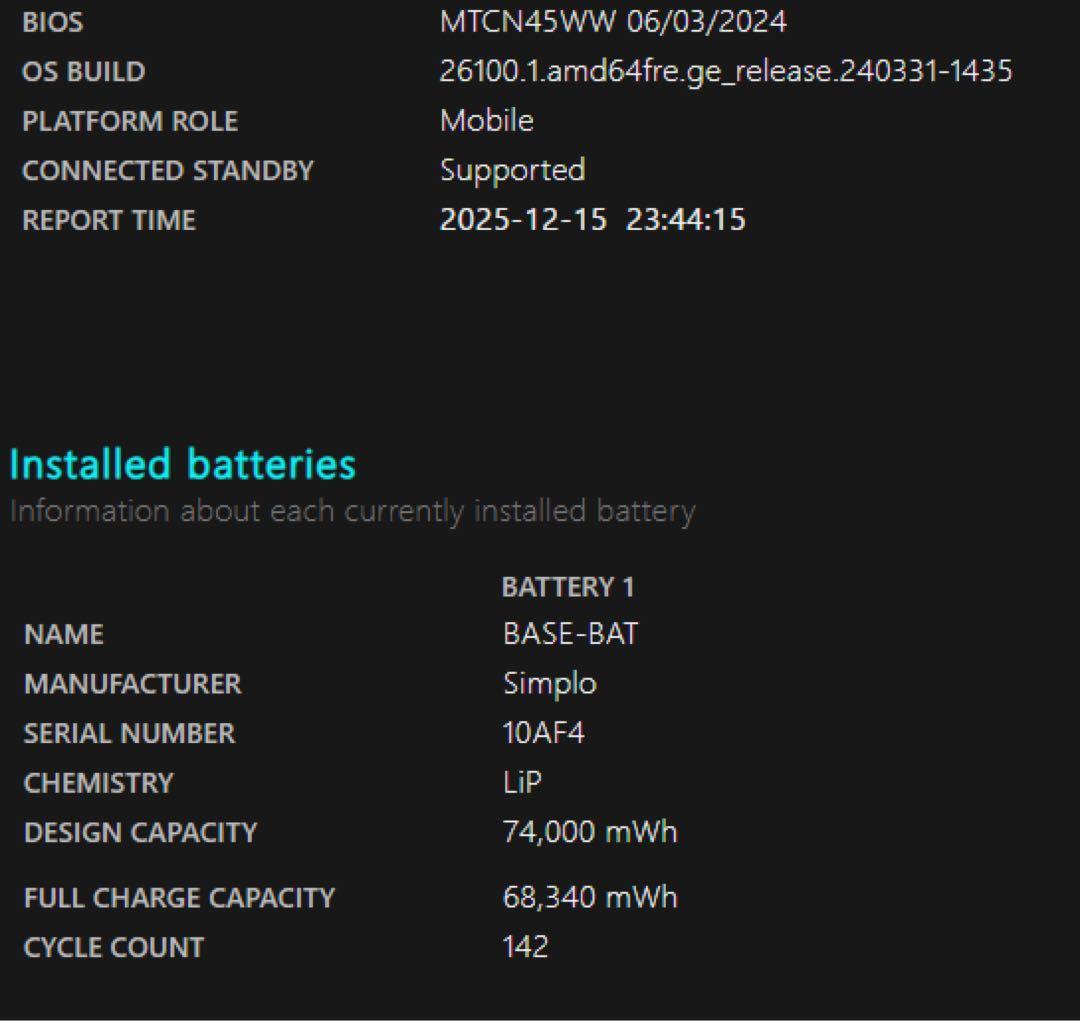
Task: Click the REPORT TIME label
Action: 109,221
